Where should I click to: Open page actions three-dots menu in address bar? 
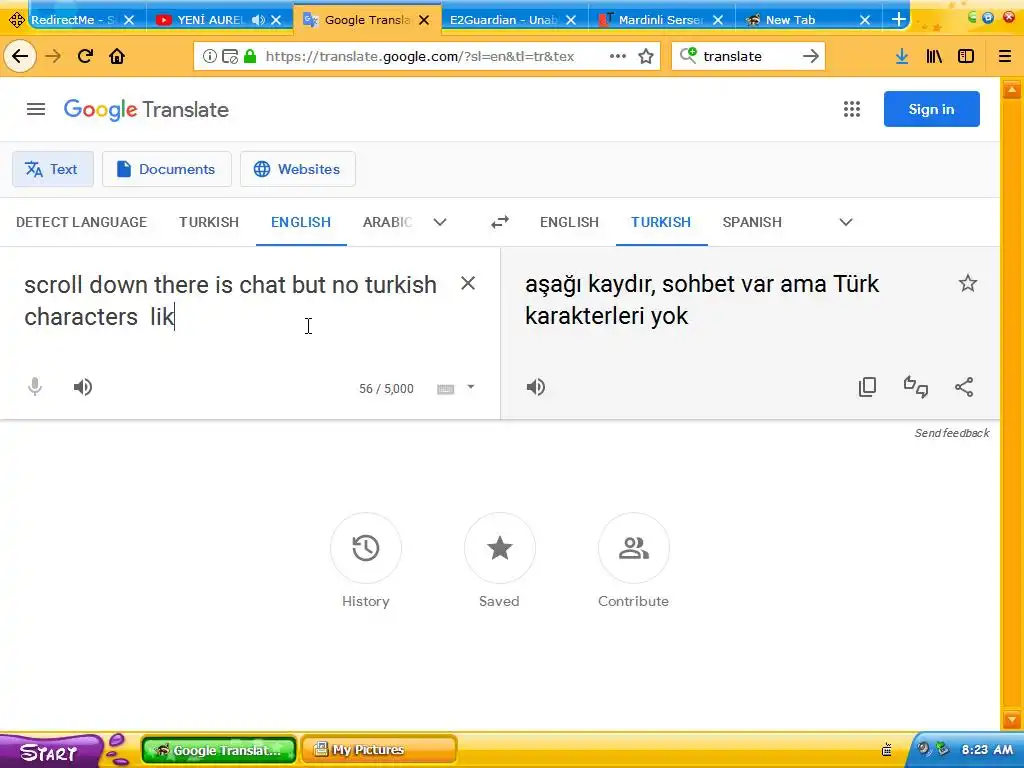coord(617,56)
